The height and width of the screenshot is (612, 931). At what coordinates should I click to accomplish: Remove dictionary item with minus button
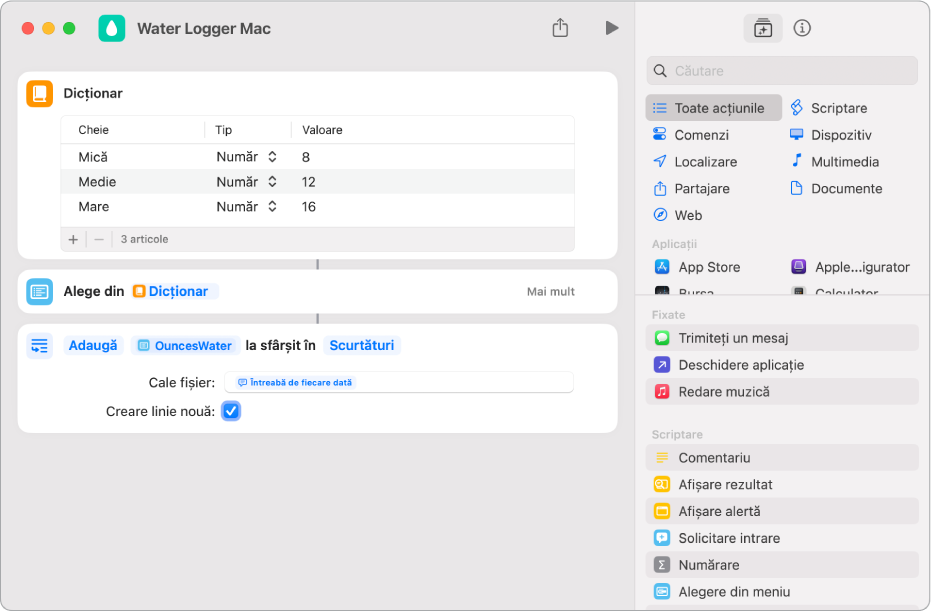pyautogui.click(x=99, y=239)
